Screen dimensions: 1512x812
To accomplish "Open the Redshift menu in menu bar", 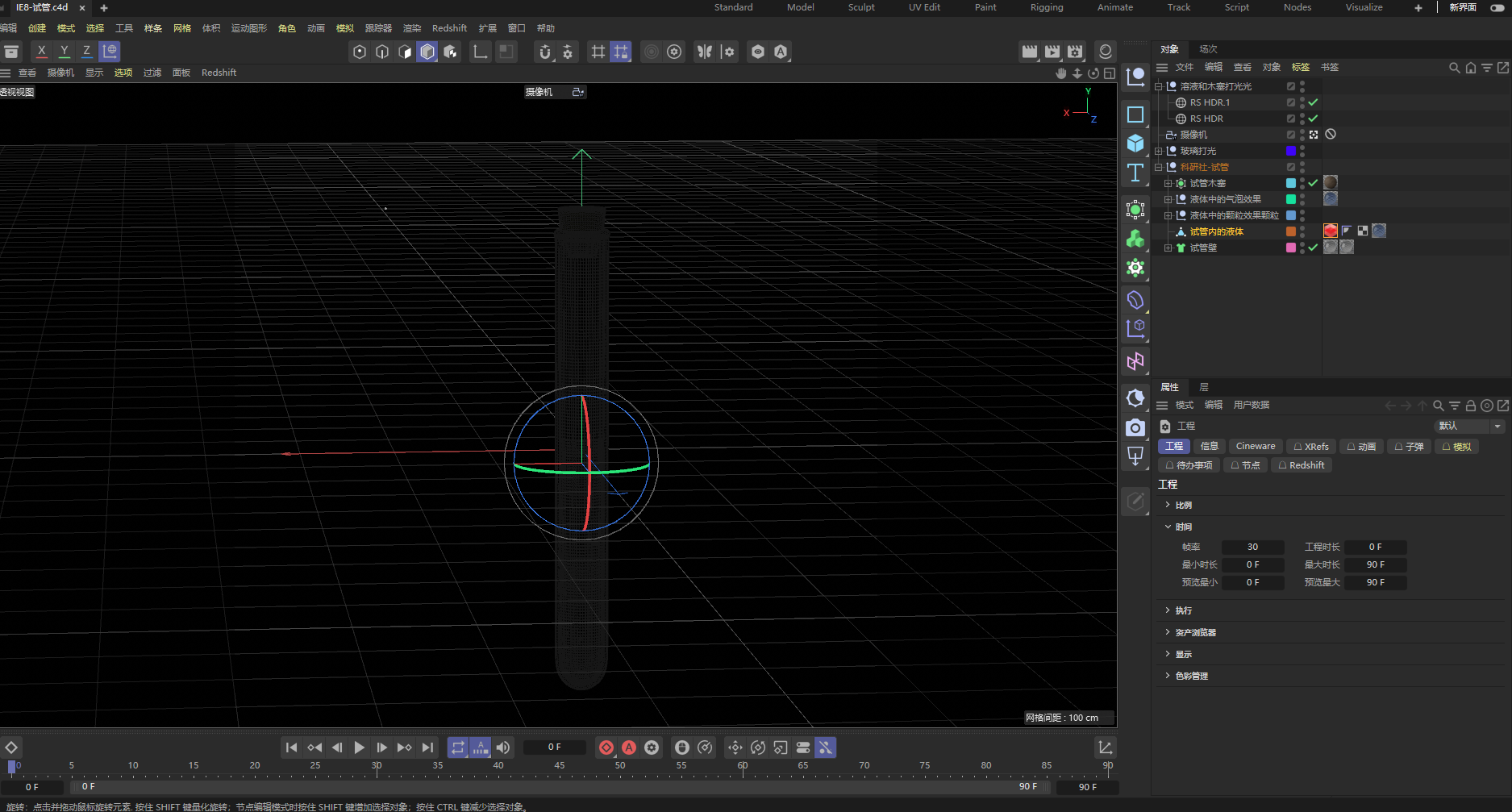I will (x=449, y=28).
